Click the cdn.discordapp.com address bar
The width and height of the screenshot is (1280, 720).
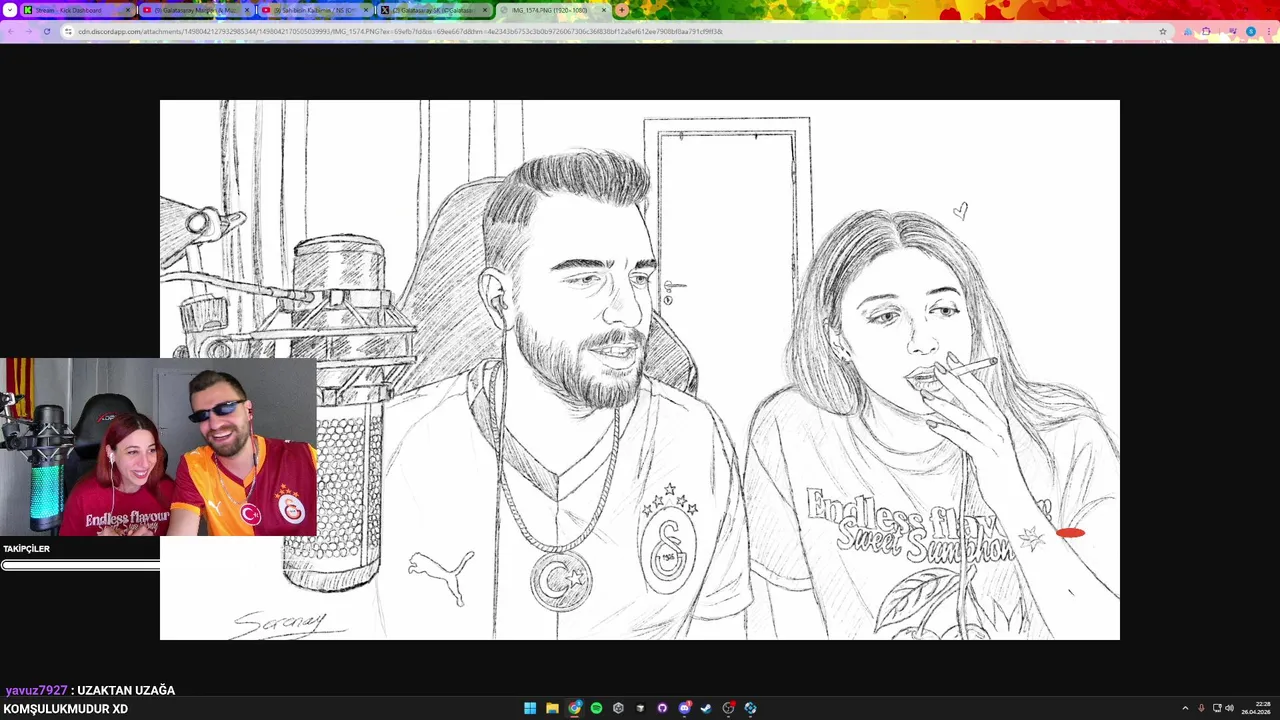(615, 31)
